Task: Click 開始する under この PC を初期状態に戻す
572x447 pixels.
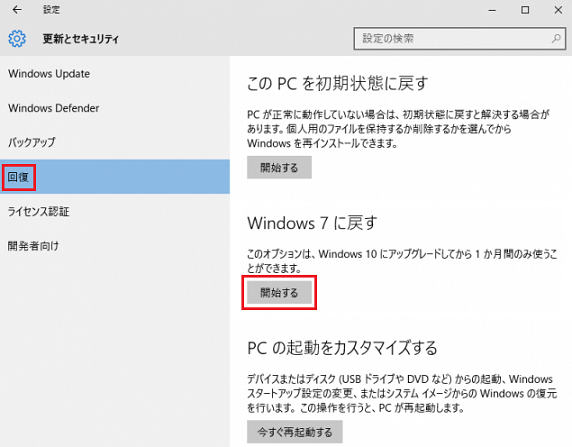Action: [x=279, y=167]
